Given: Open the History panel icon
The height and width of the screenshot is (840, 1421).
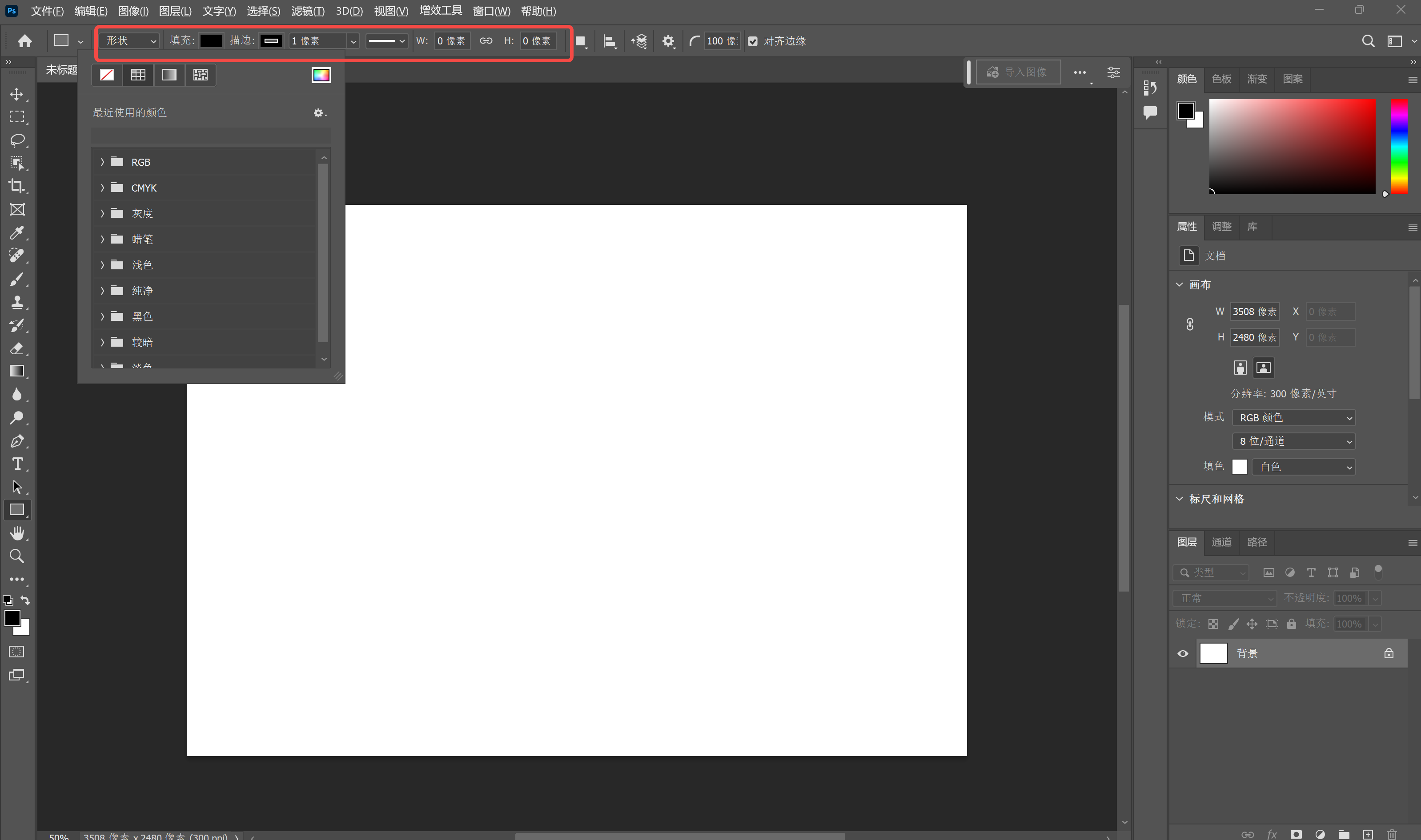Looking at the screenshot, I should 1150,88.
